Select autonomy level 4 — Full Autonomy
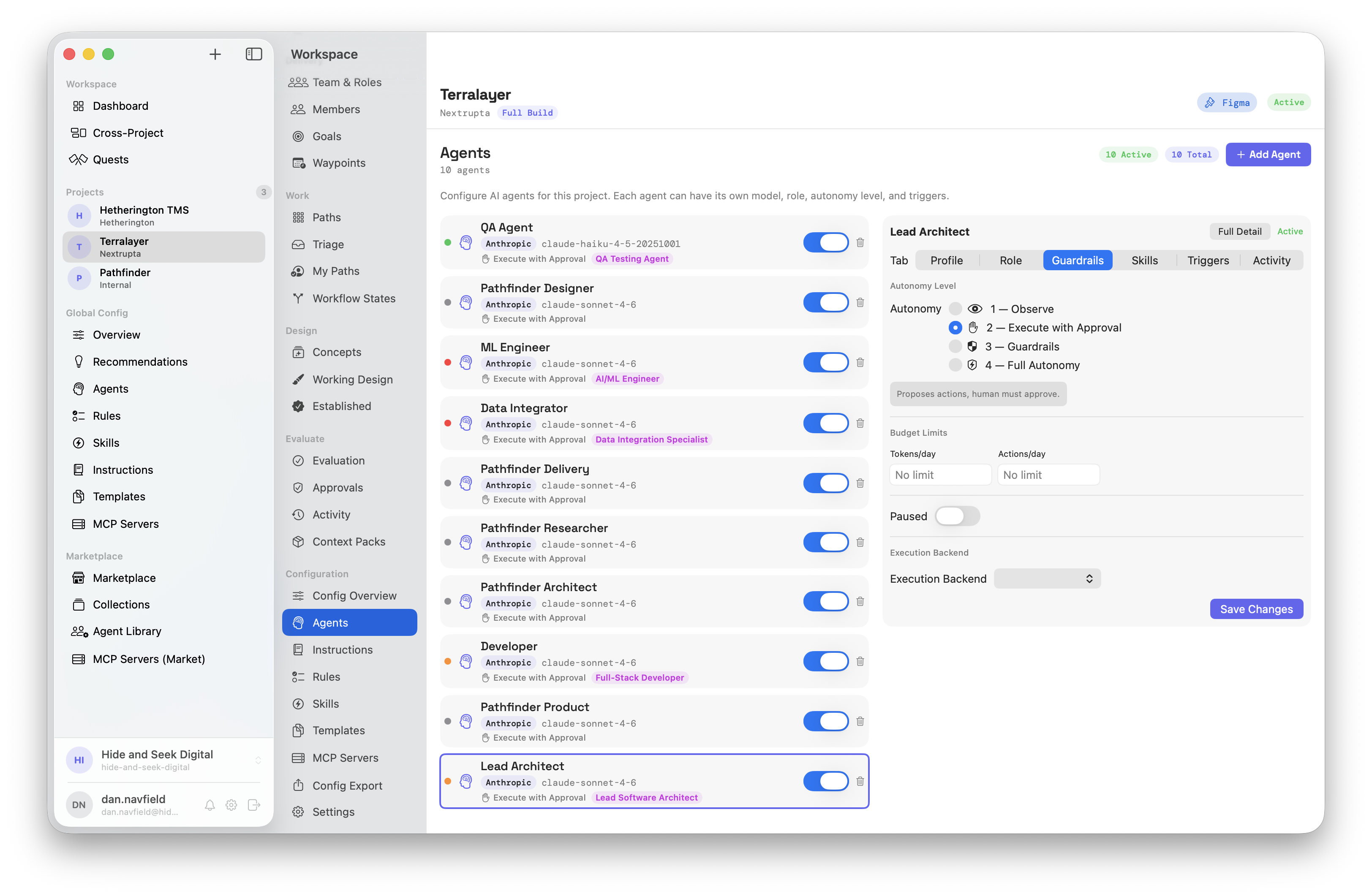Screen dimensions: 1372x896 coord(955,365)
